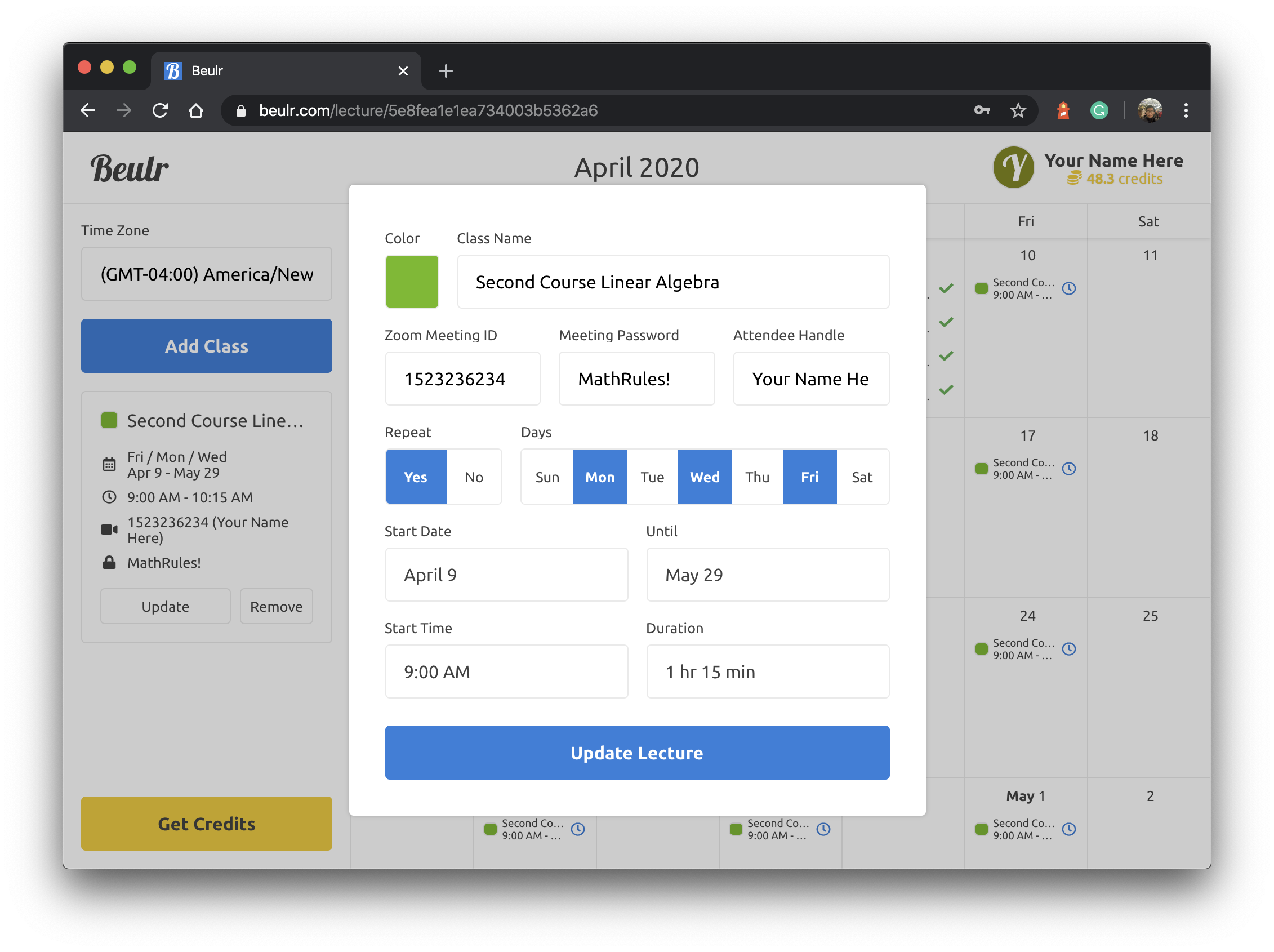The width and height of the screenshot is (1274, 952).
Task: Click the clock icon on April 24 lecture
Action: pyautogui.click(x=1069, y=649)
